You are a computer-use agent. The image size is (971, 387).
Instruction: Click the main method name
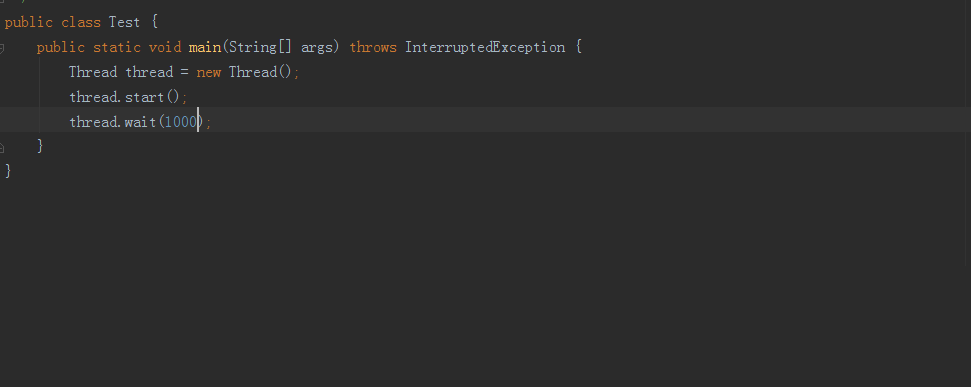click(205, 48)
